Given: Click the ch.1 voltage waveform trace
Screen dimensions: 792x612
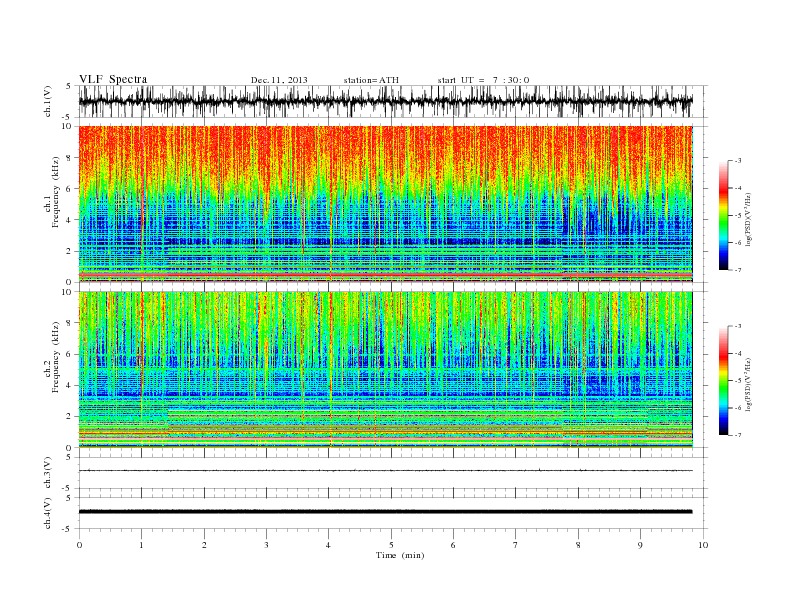Looking at the screenshot, I should [x=385, y=101].
